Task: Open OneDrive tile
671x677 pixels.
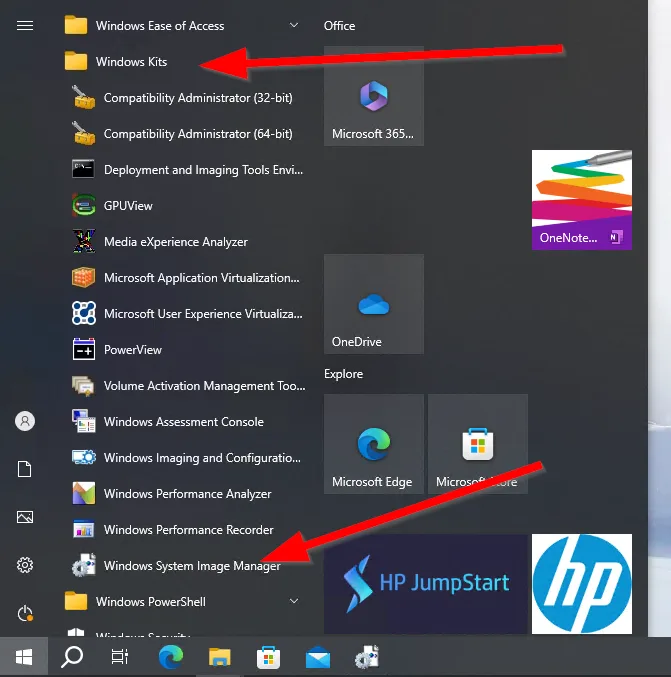Action: (x=373, y=304)
